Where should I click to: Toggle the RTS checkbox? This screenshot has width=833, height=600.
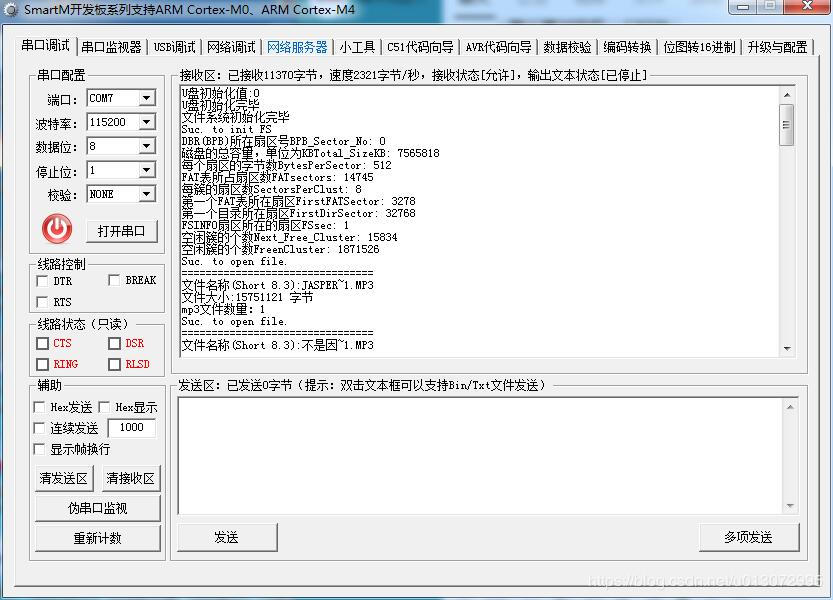[x=42, y=302]
